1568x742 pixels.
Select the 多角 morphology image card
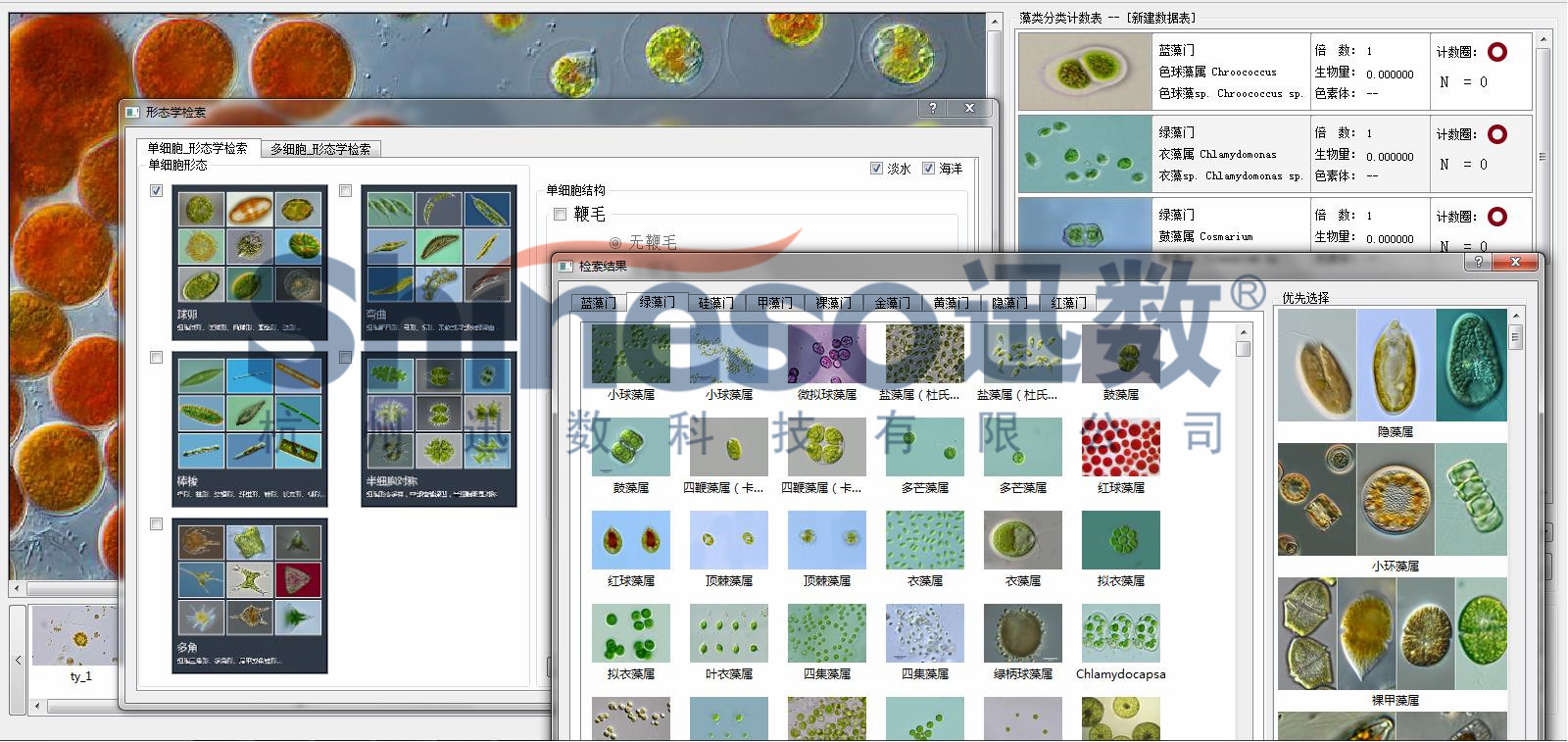[x=250, y=596]
